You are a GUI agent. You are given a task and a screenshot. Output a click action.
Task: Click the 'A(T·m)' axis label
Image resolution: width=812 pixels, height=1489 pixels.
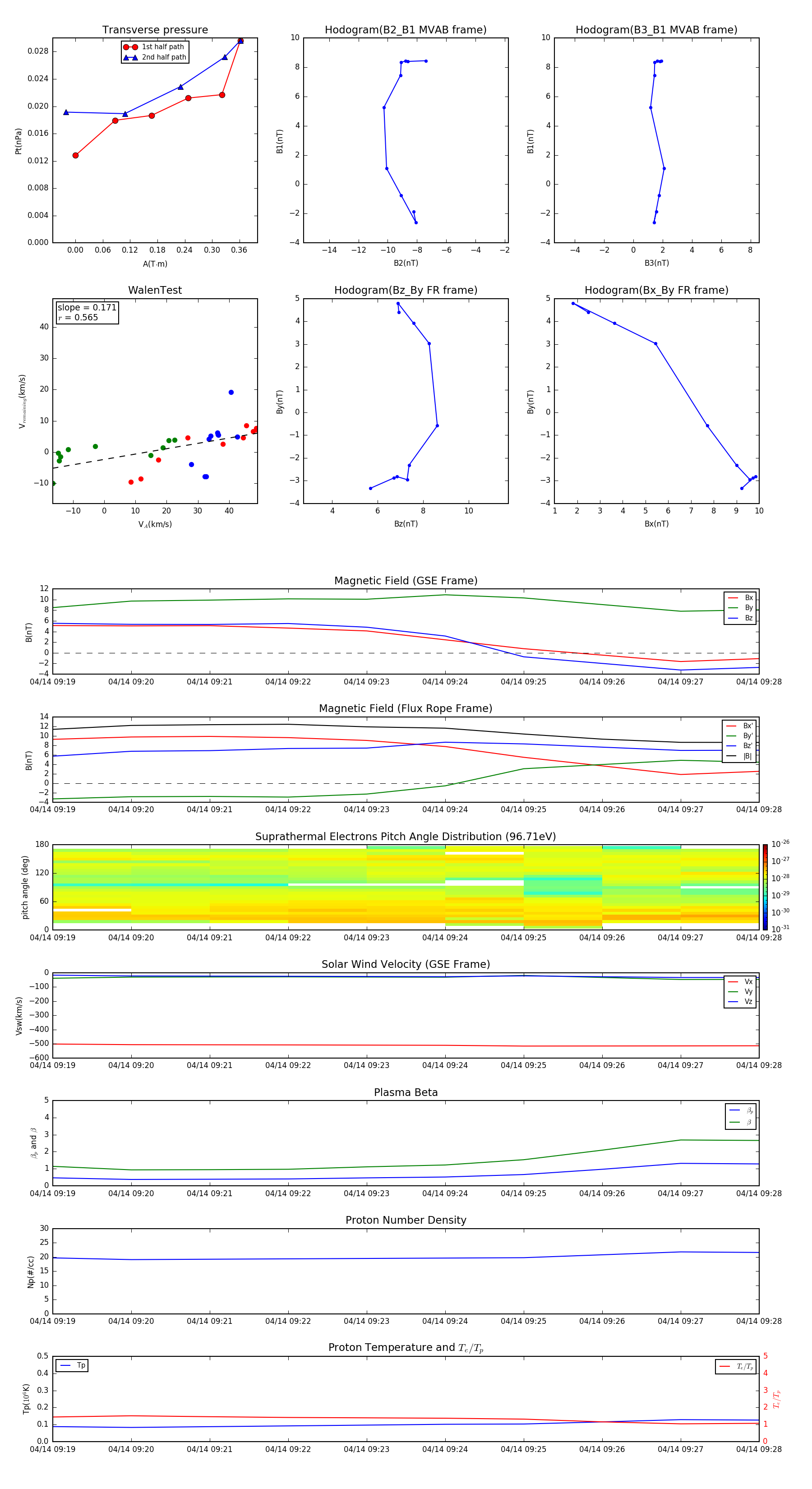[155, 264]
